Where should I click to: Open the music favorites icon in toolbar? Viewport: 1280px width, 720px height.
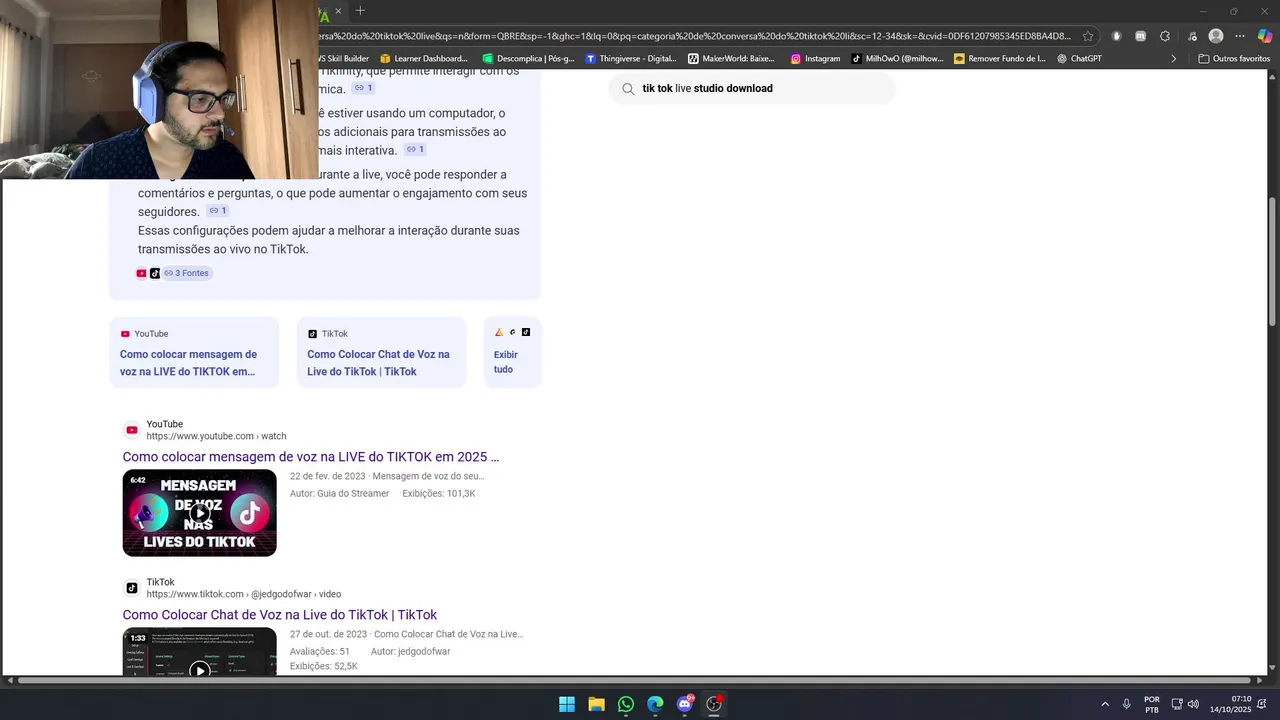click(1191, 36)
